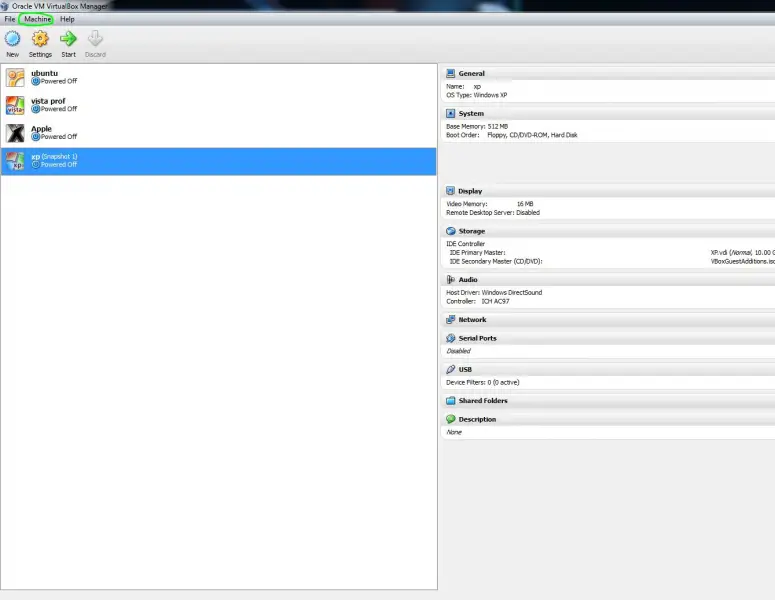This screenshot has height=600, width=775.
Task: Open the Description header link
Action: [x=477, y=419]
